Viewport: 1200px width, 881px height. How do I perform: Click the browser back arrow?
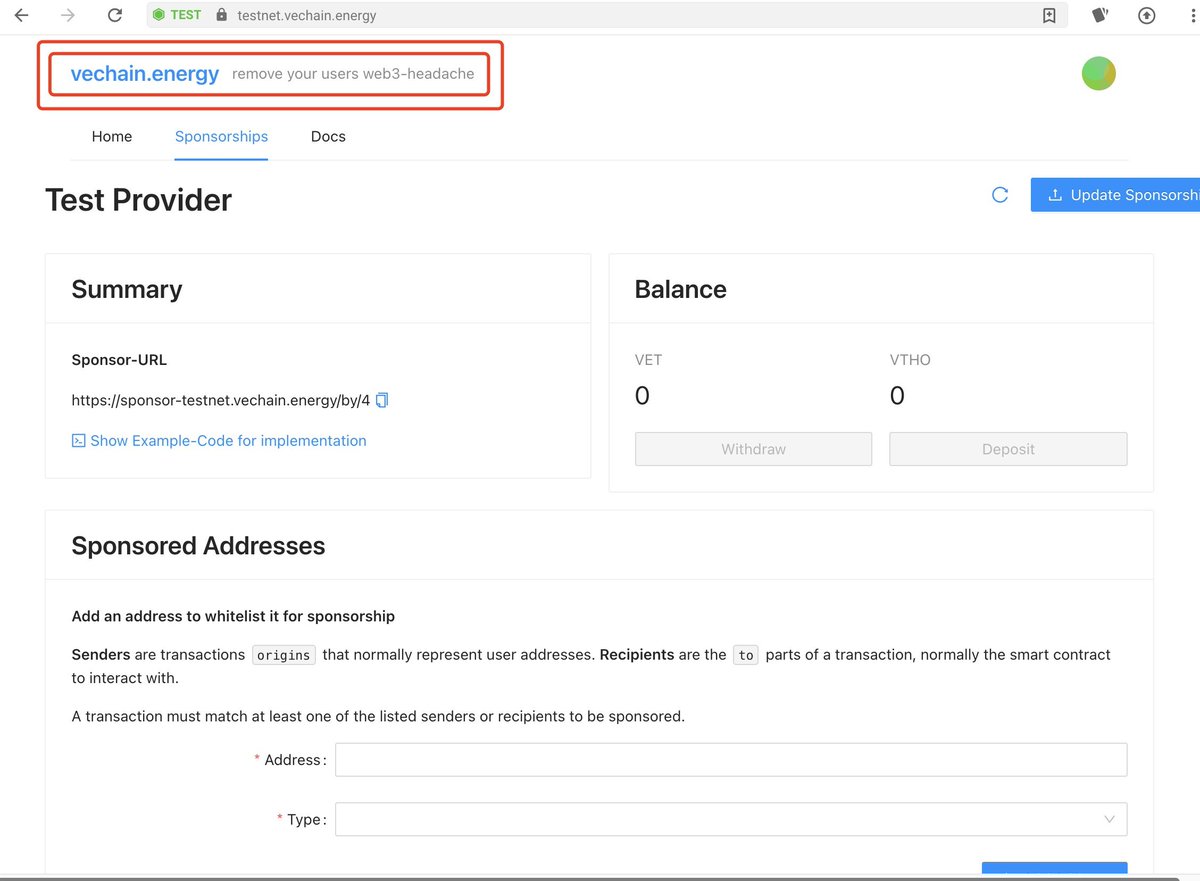click(20, 15)
